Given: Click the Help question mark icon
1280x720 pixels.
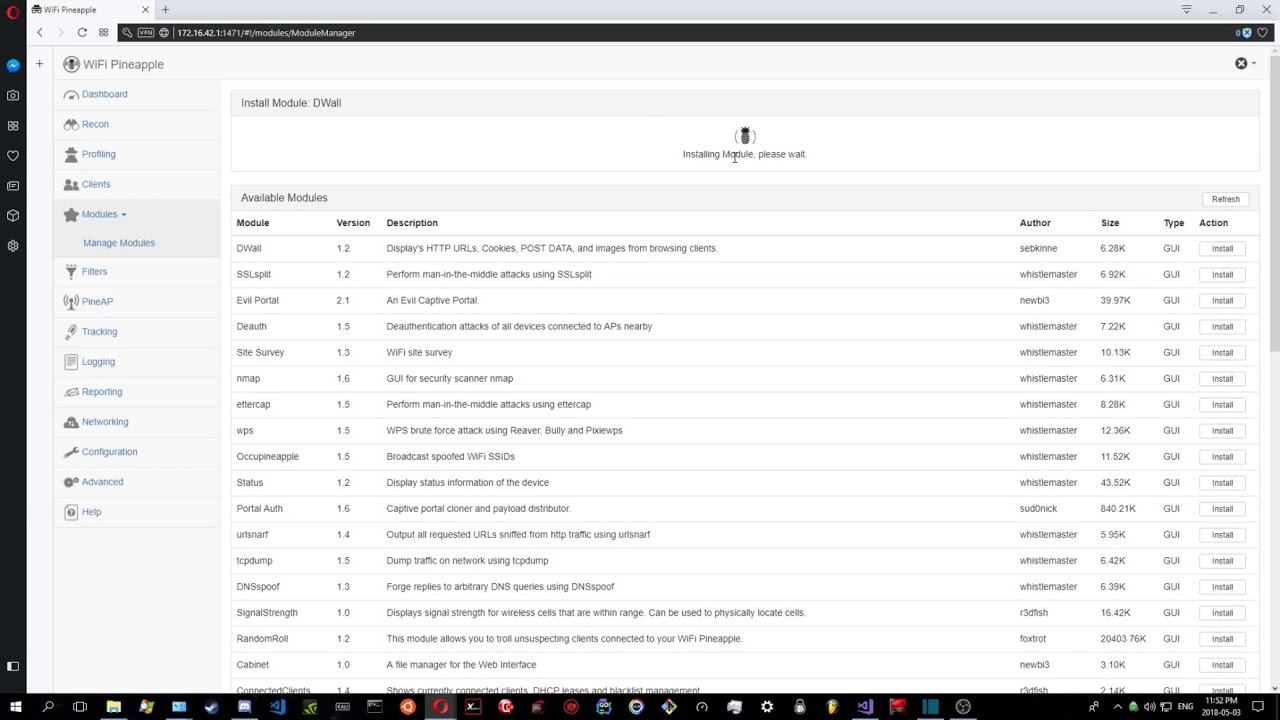Looking at the screenshot, I should pyautogui.click(x=71, y=512).
